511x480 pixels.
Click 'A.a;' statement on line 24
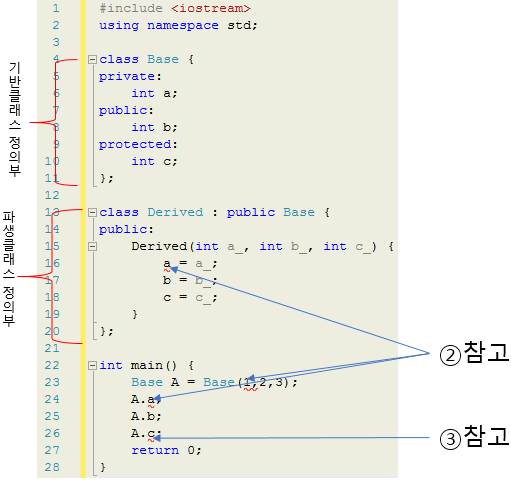(146, 399)
